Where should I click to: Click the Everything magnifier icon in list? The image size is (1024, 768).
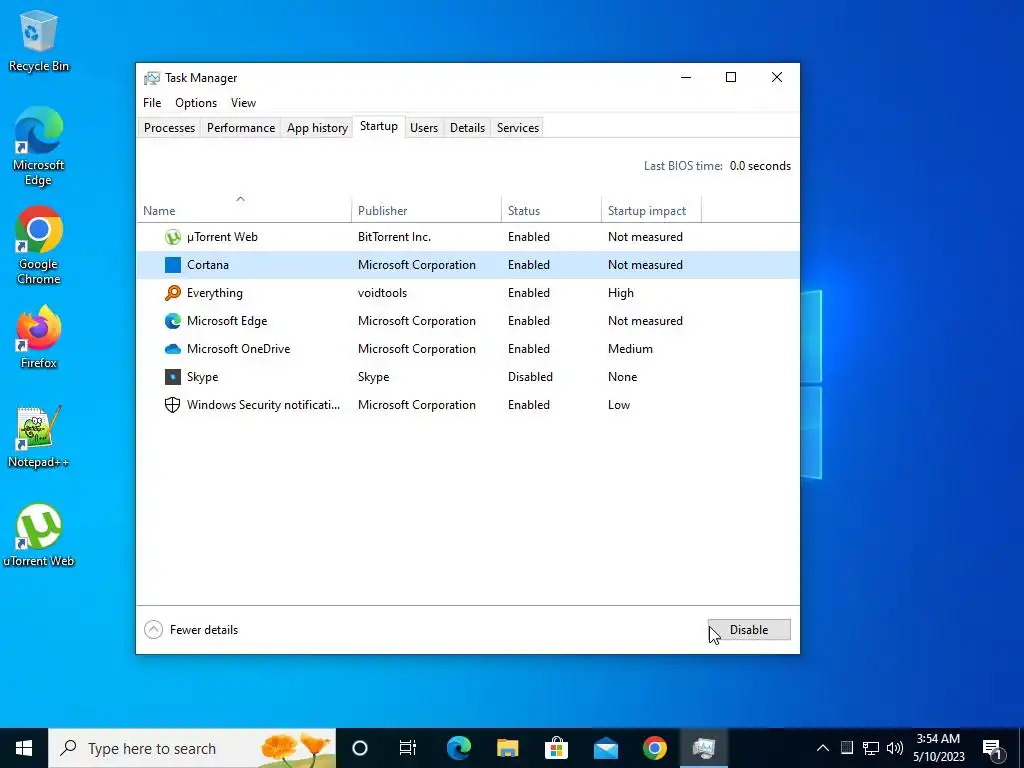(x=172, y=293)
